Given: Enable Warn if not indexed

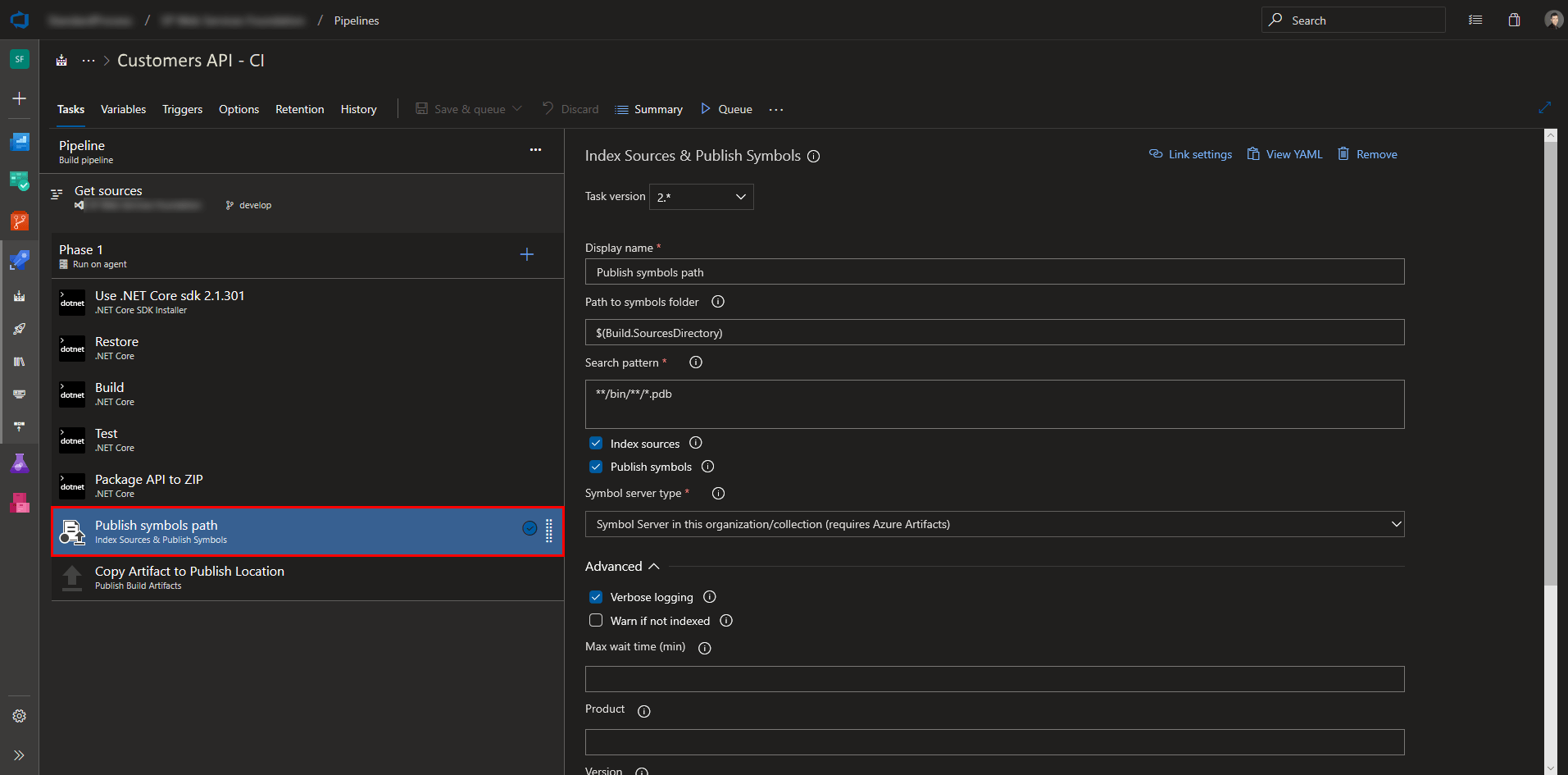Looking at the screenshot, I should coord(596,621).
